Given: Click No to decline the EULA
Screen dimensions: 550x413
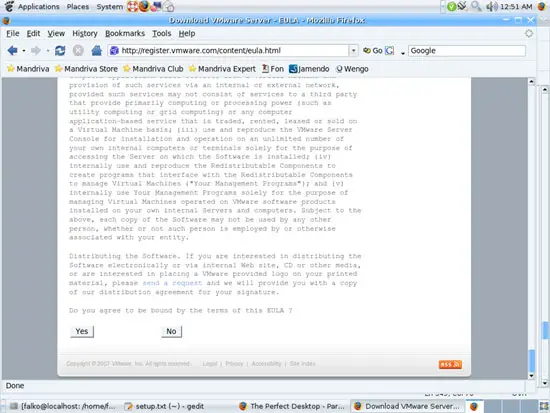Looking at the screenshot, I should 171,332.
